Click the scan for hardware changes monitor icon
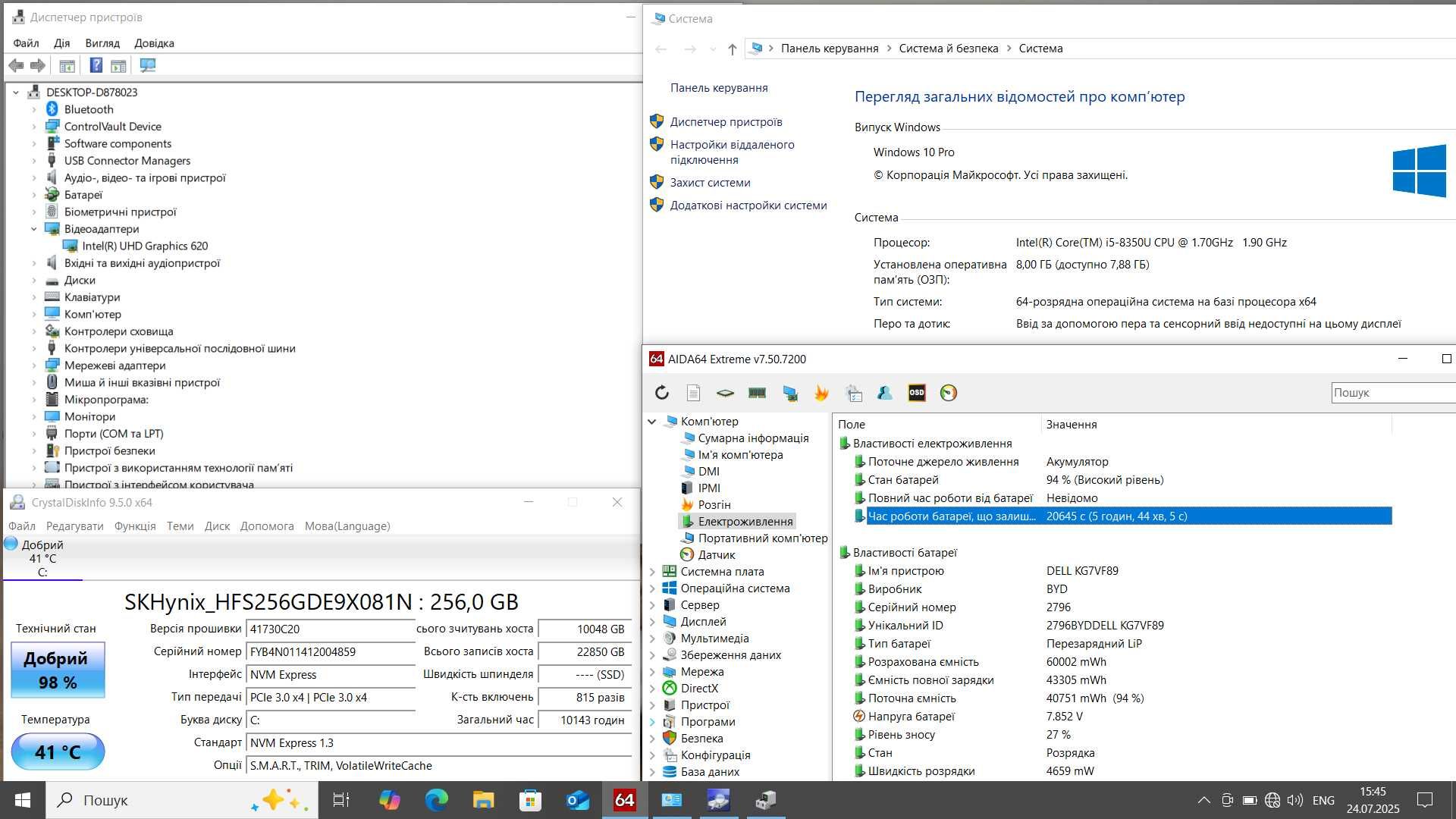 (x=148, y=66)
